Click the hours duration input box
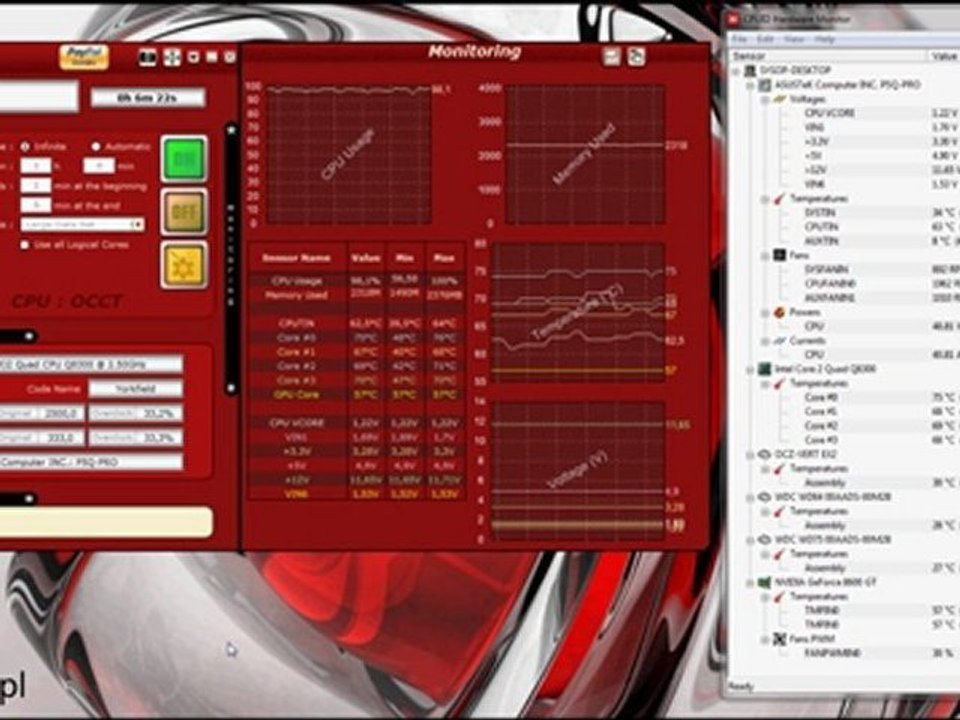Image resolution: width=960 pixels, height=720 pixels. [x=35, y=166]
